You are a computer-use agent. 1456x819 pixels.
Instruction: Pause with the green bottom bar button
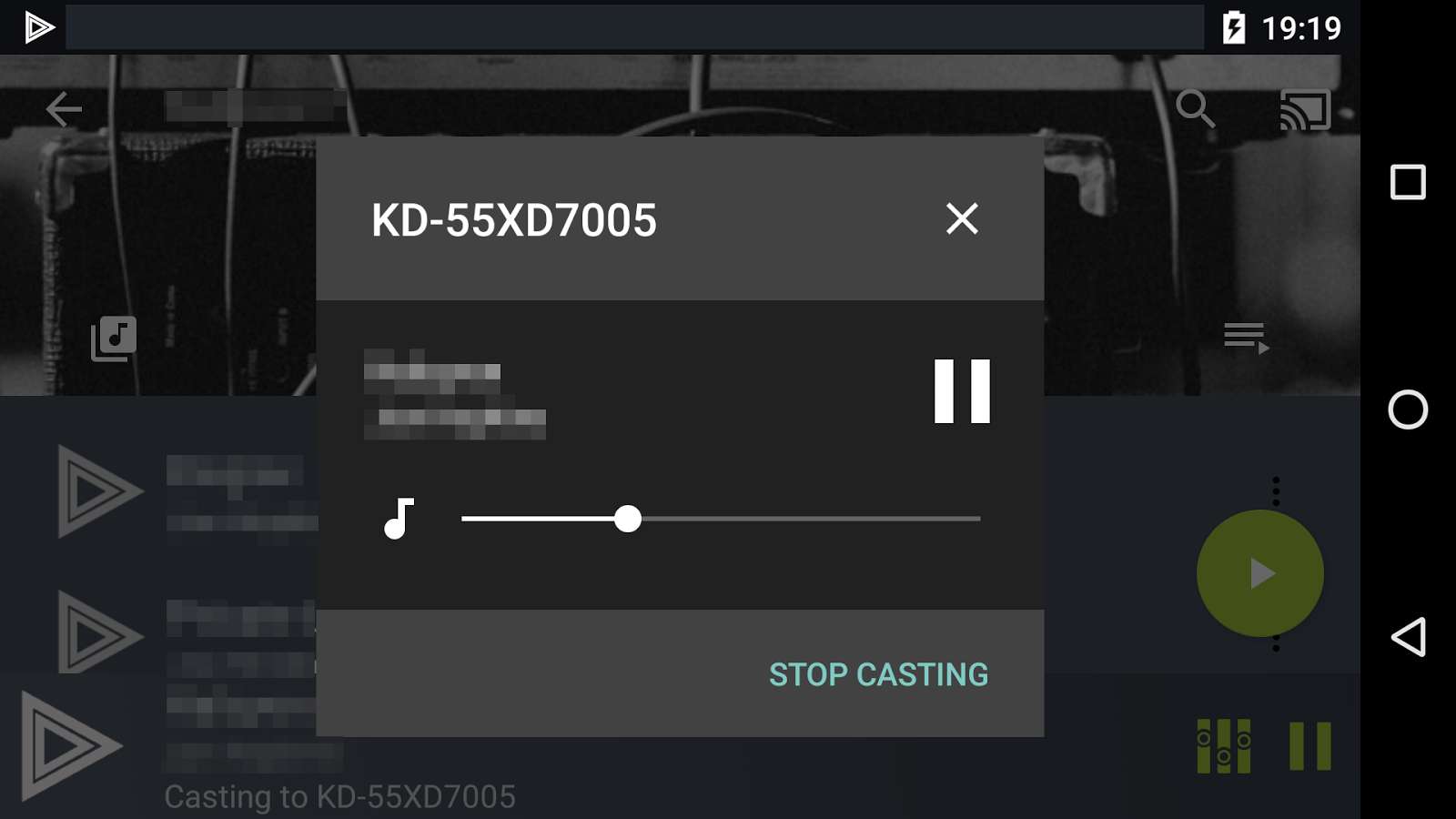tap(1310, 746)
